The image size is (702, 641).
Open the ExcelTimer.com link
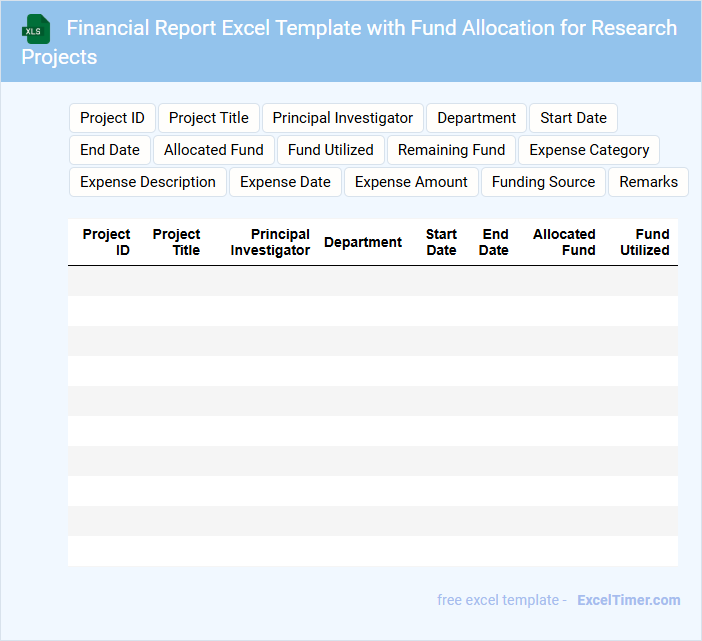pos(629,600)
